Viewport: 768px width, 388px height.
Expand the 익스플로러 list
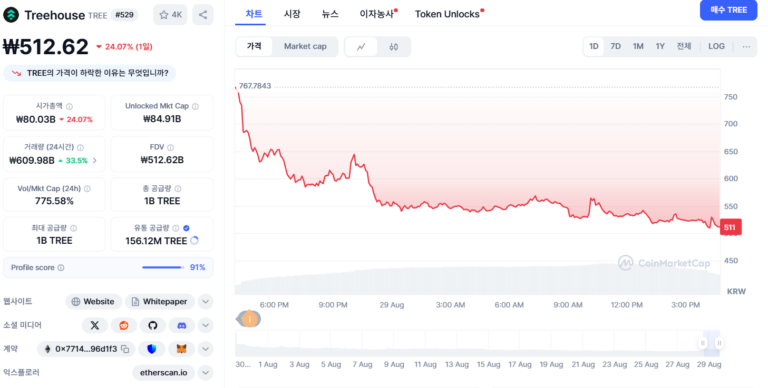(206, 373)
